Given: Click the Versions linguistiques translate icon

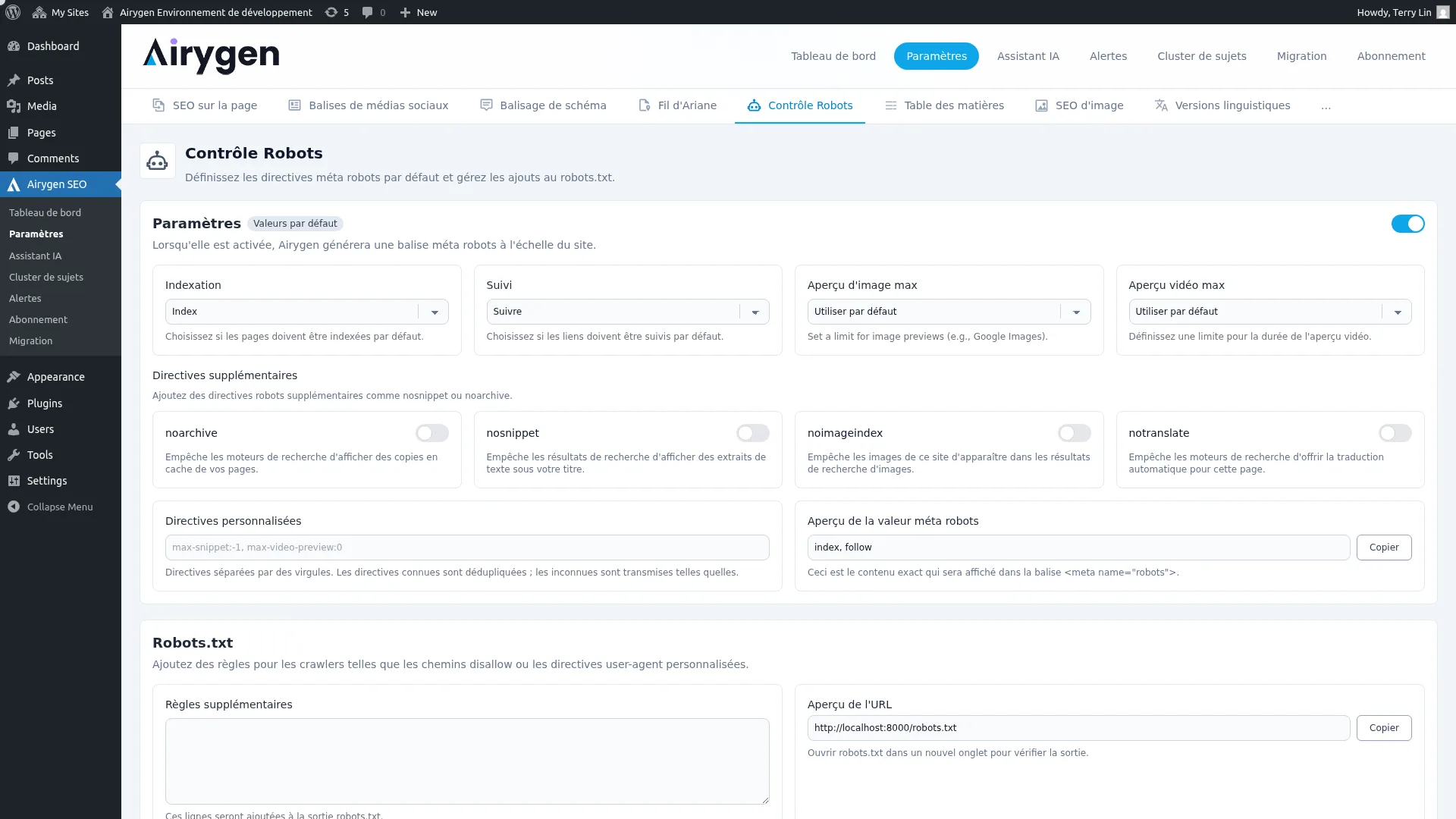Looking at the screenshot, I should tap(1161, 105).
